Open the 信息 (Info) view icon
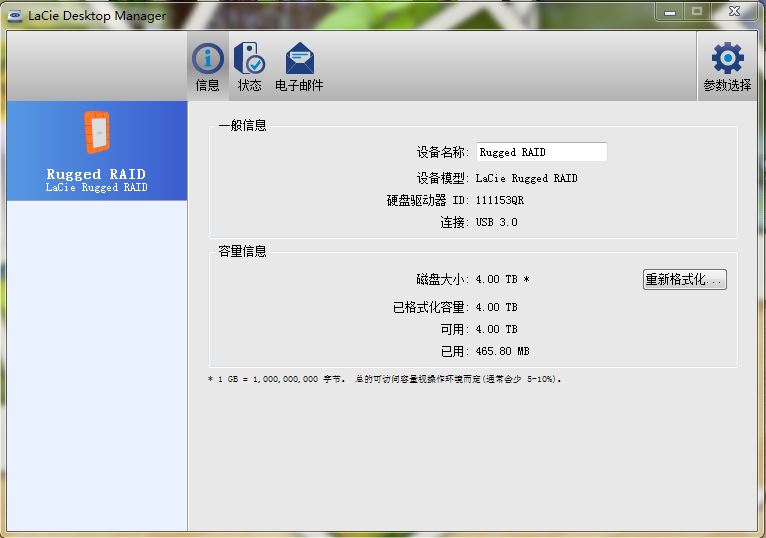The height and width of the screenshot is (538, 766). coord(208,60)
